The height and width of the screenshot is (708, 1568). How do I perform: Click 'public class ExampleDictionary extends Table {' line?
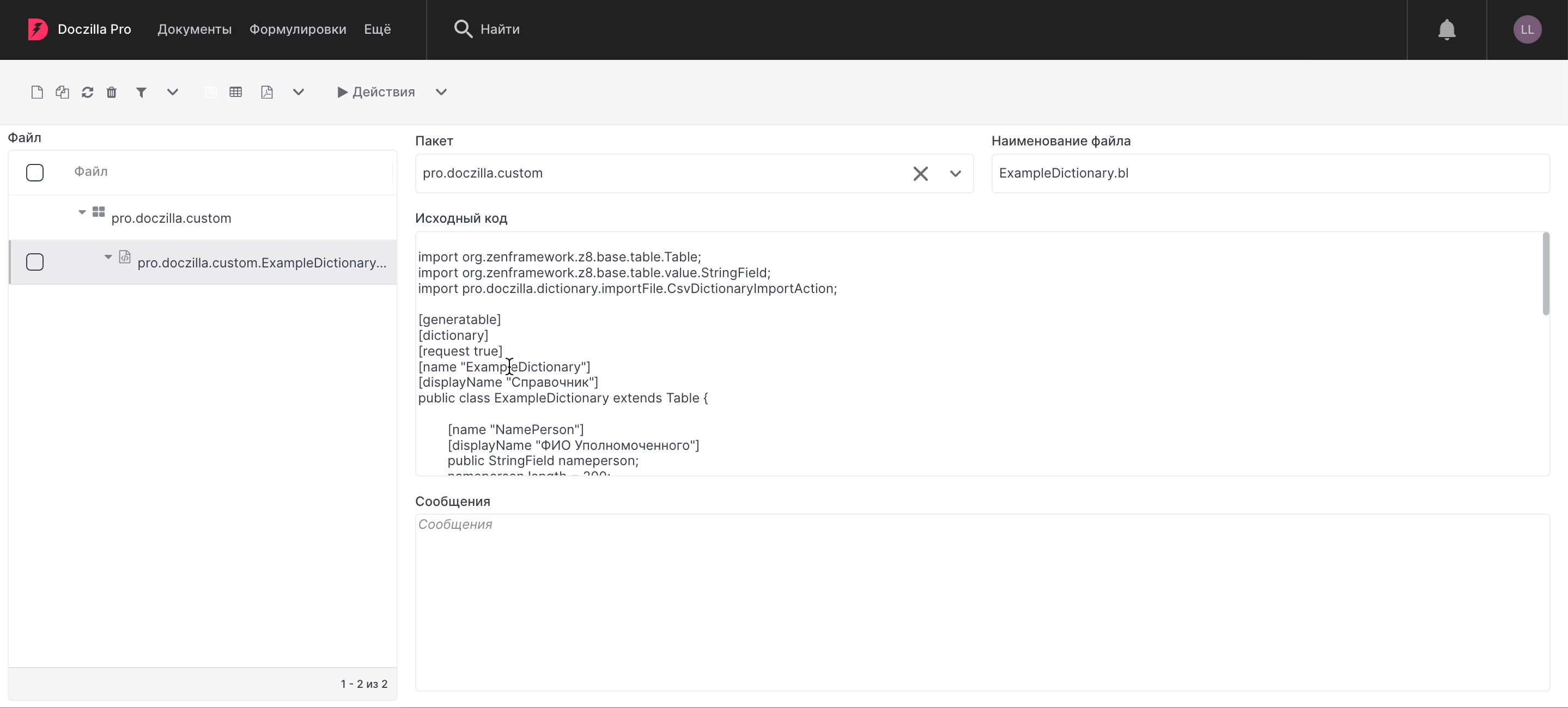pyautogui.click(x=563, y=398)
